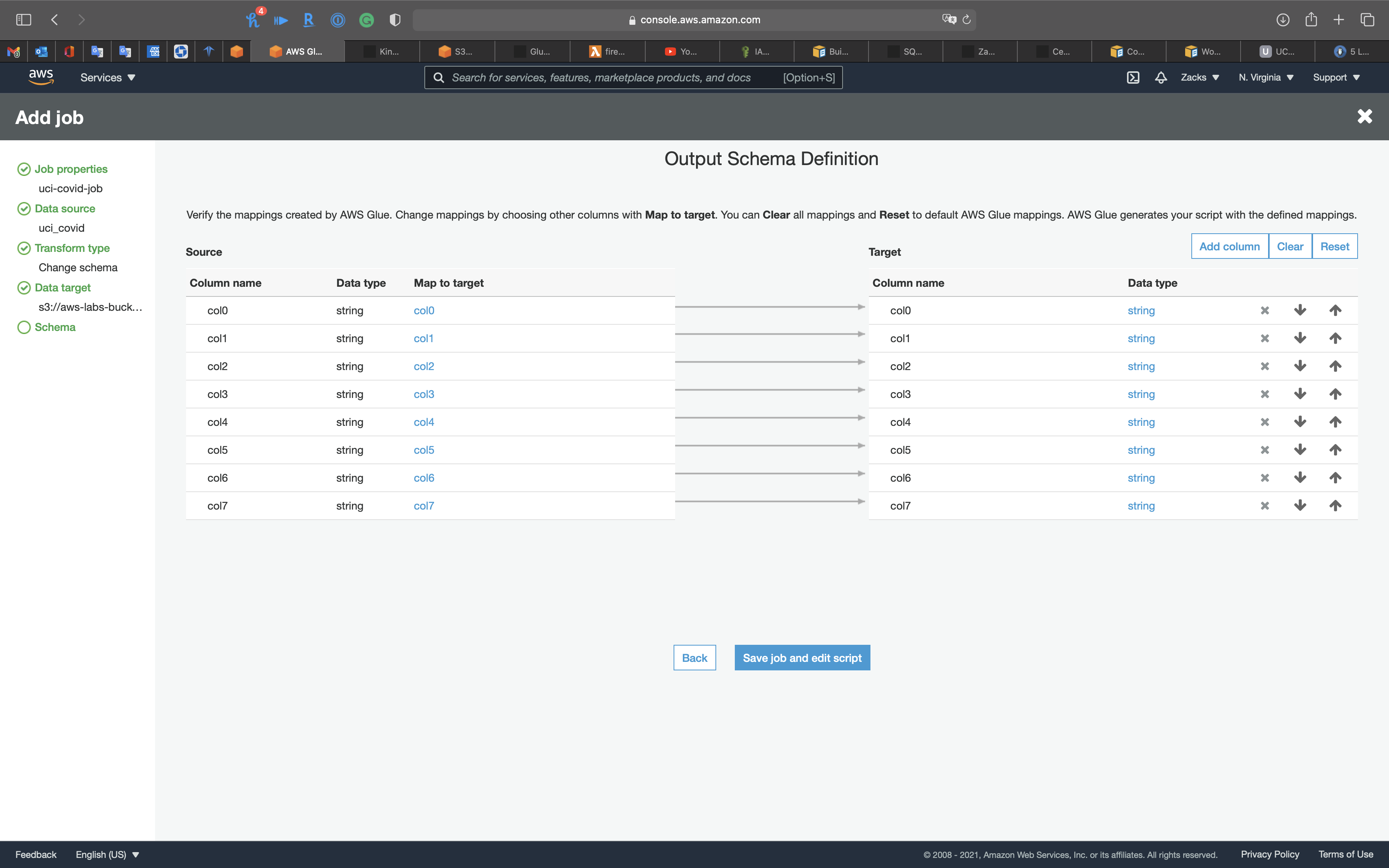The width and height of the screenshot is (1389, 868).
Task: Change col3 target data type string
Action: 1141,394
